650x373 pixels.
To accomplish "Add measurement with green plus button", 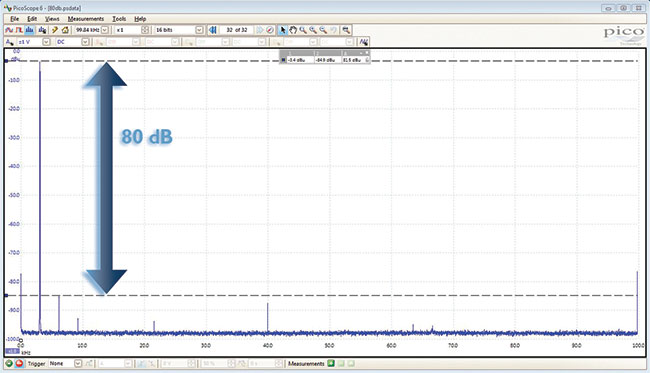I will pos(331,364).
